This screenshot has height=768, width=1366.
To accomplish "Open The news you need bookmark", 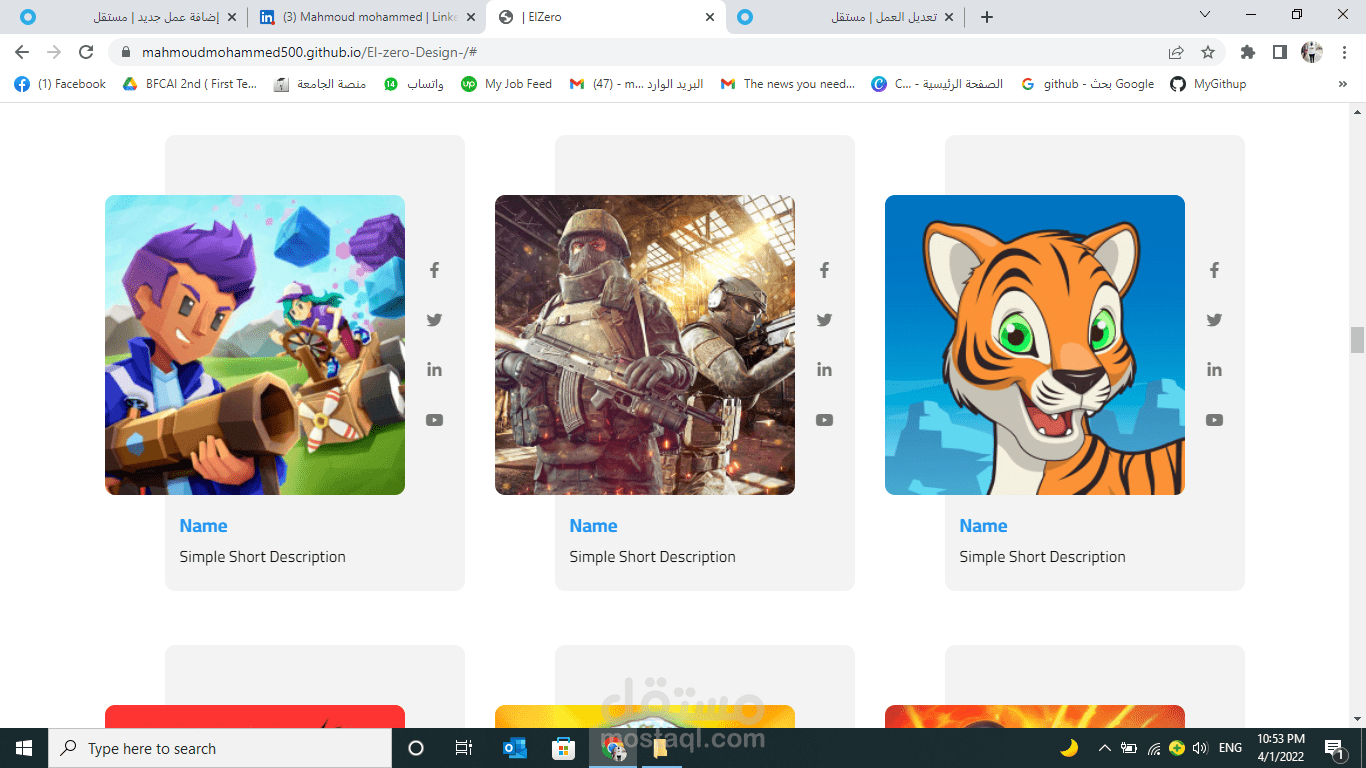I will [x=788, y=84].
